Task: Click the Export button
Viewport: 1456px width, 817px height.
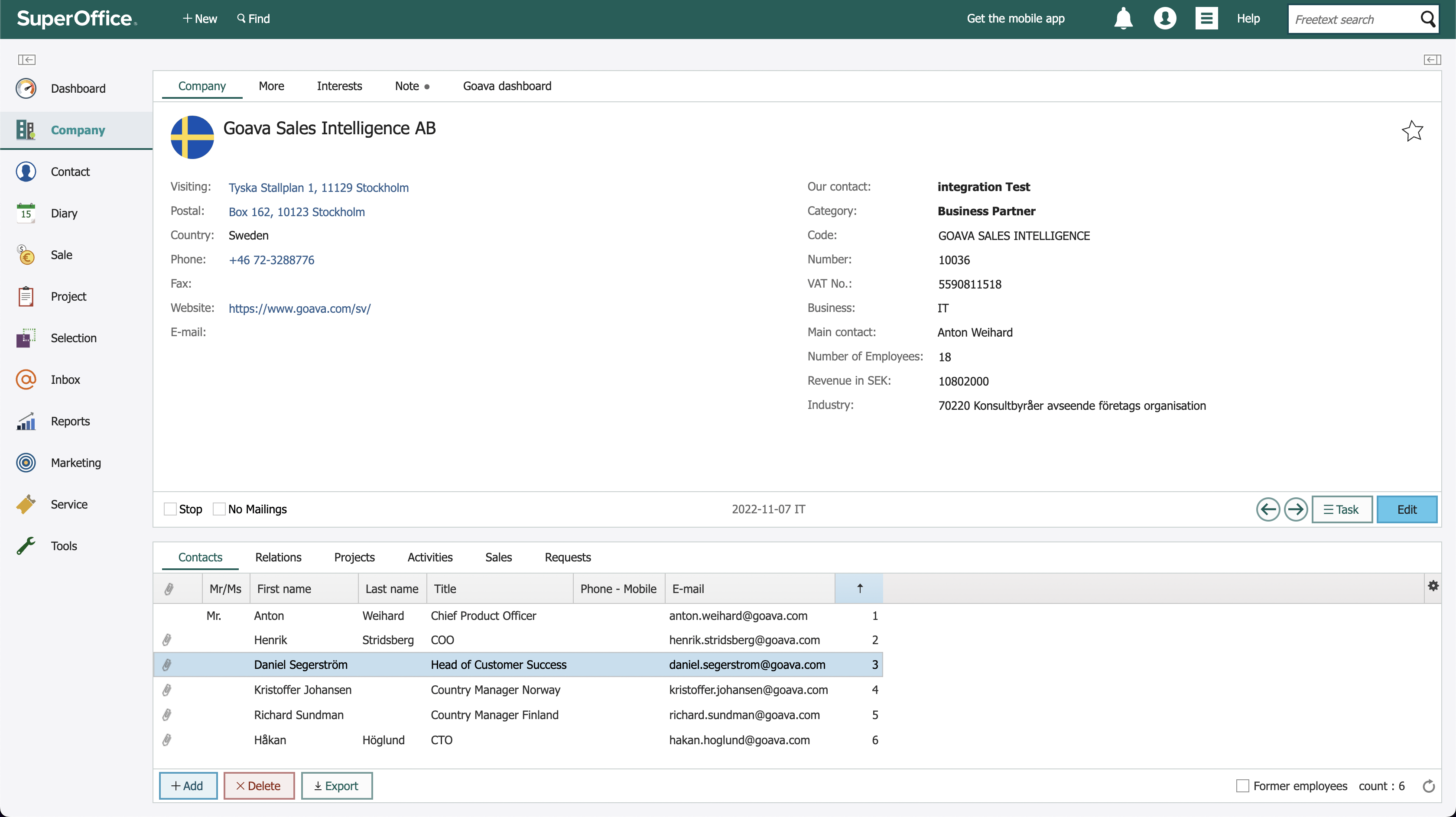Action: pyautogui.click(x=336, y=786)
